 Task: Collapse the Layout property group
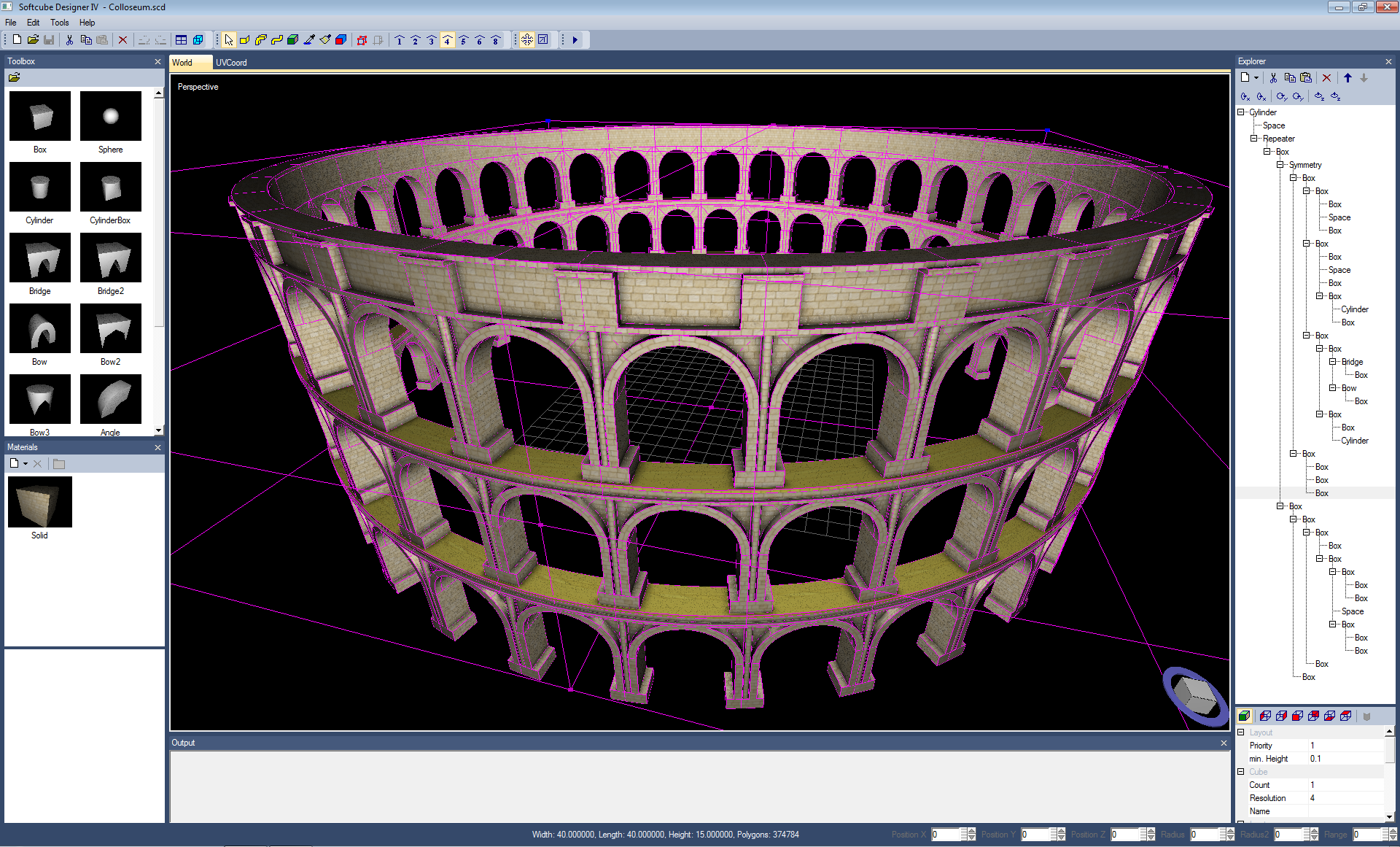1241,732
